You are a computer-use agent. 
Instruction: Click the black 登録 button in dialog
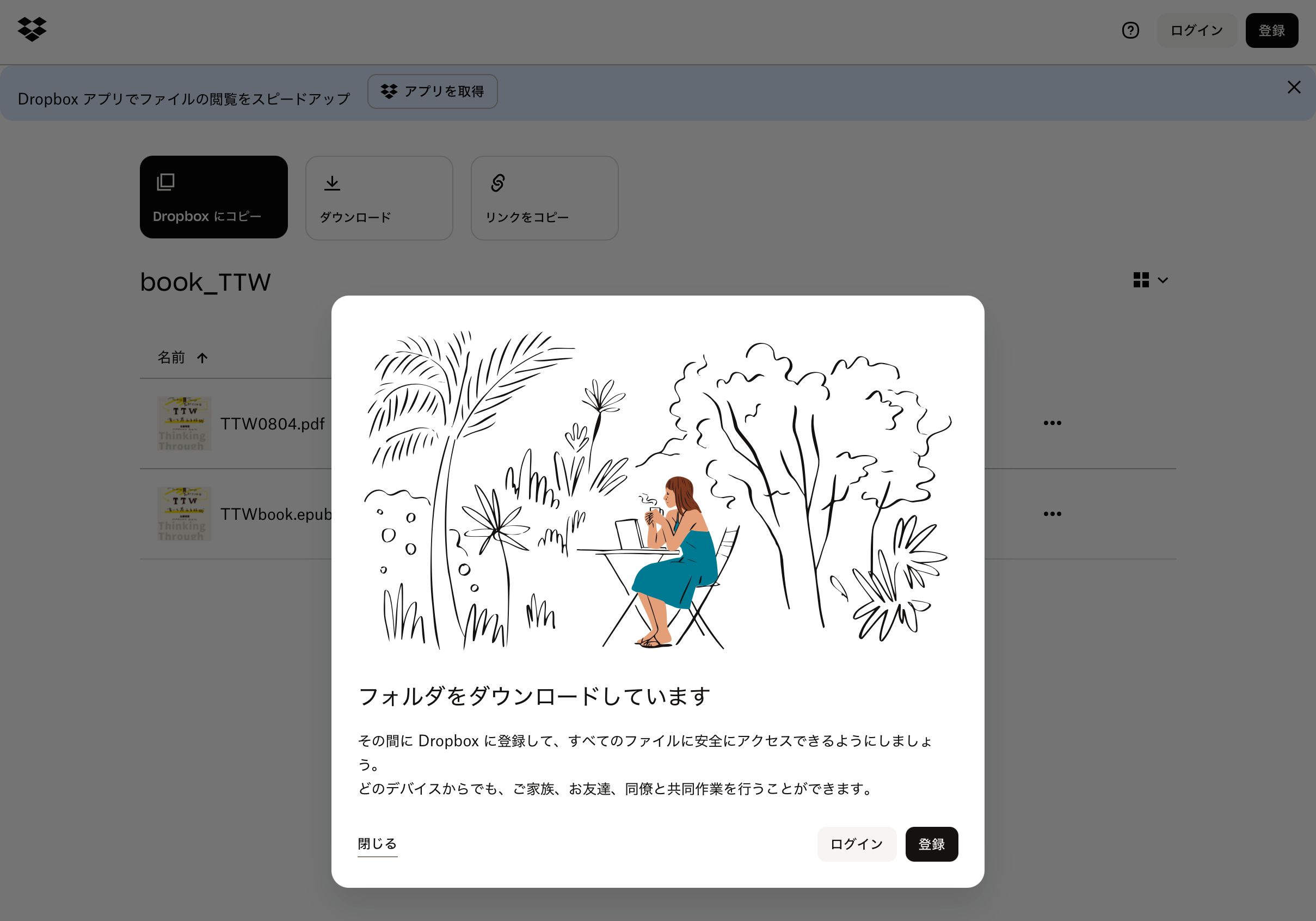[x=931, y=844]
